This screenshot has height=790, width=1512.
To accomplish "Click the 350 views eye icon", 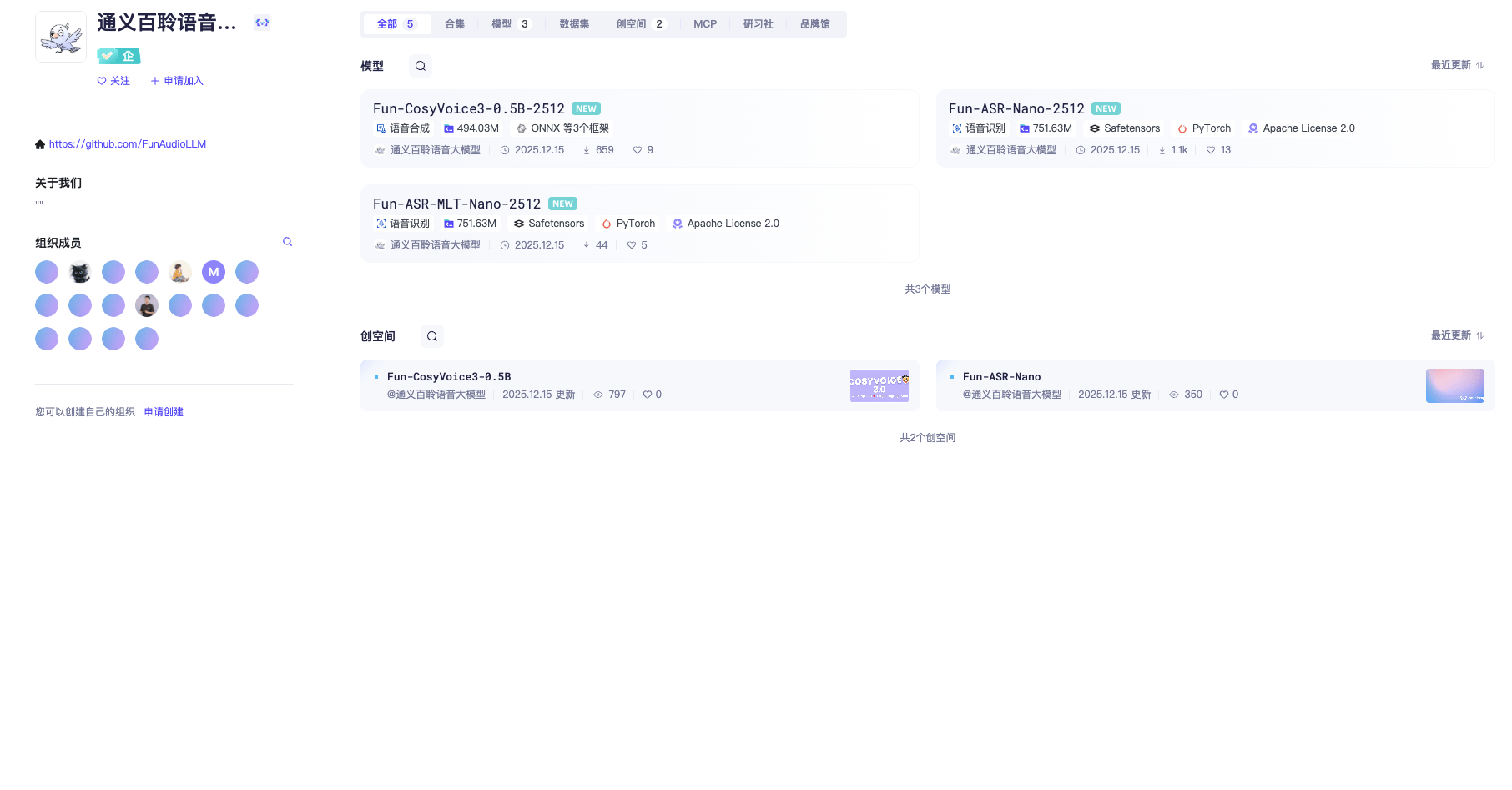I will pyautogui.click(x=1174, y=395).
